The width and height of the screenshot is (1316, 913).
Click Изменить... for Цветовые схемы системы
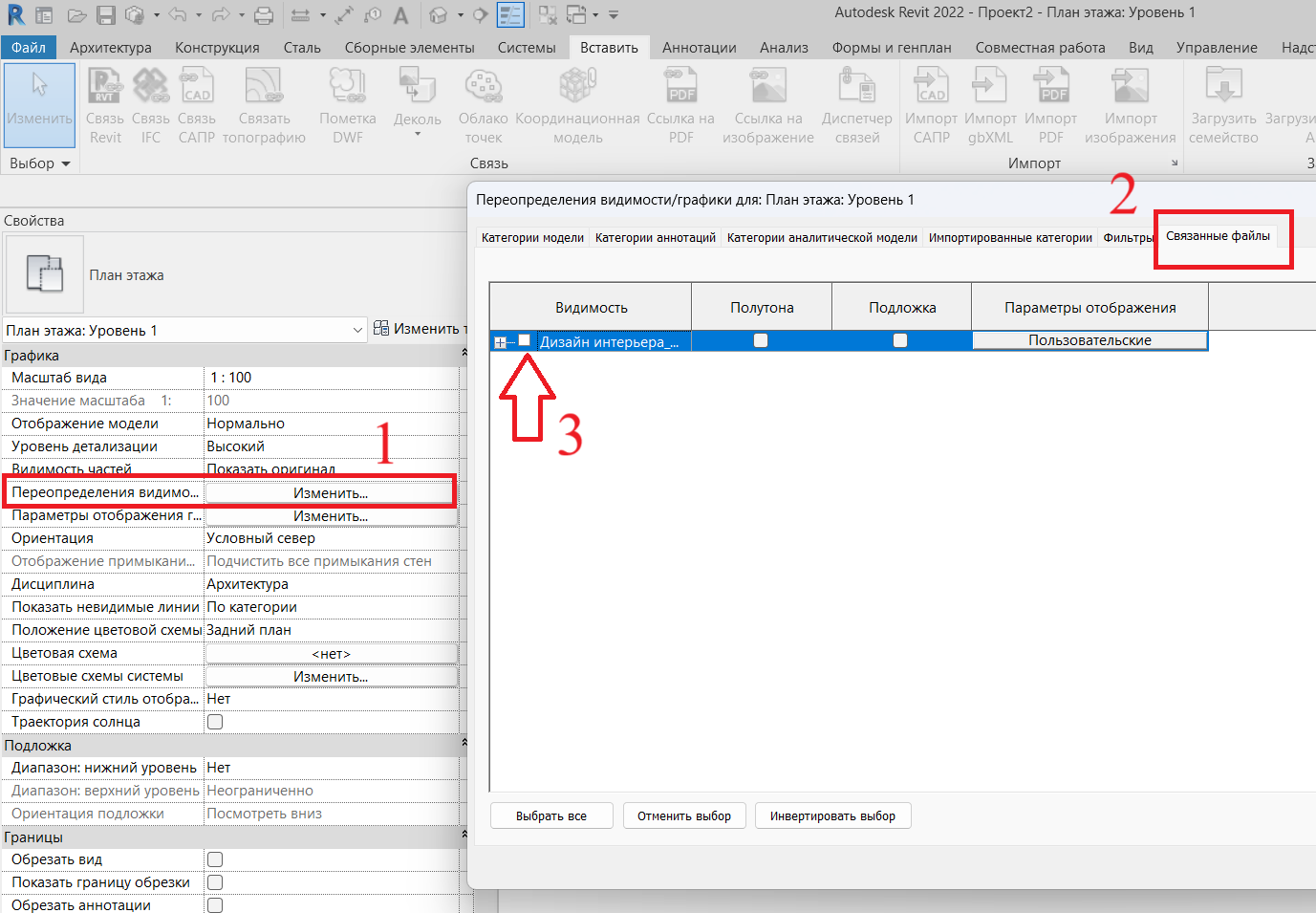(331, 677)
